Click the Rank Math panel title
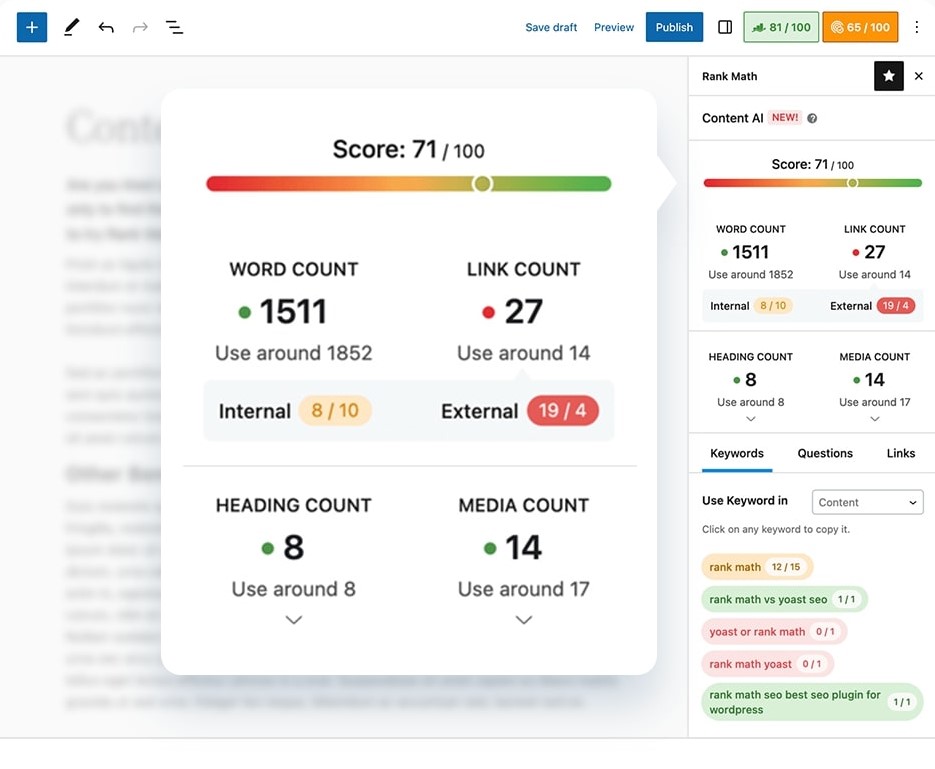This screenshot has height=769, width=935. click(x=729, y=76)
